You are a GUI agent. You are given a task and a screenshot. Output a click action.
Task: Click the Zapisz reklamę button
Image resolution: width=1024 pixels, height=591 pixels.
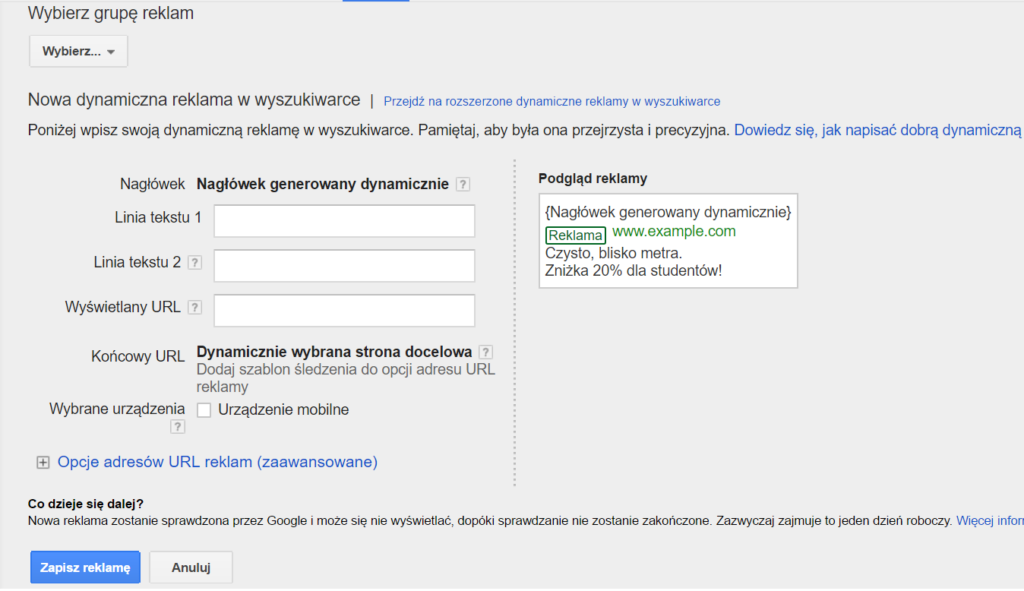(85, 566)
